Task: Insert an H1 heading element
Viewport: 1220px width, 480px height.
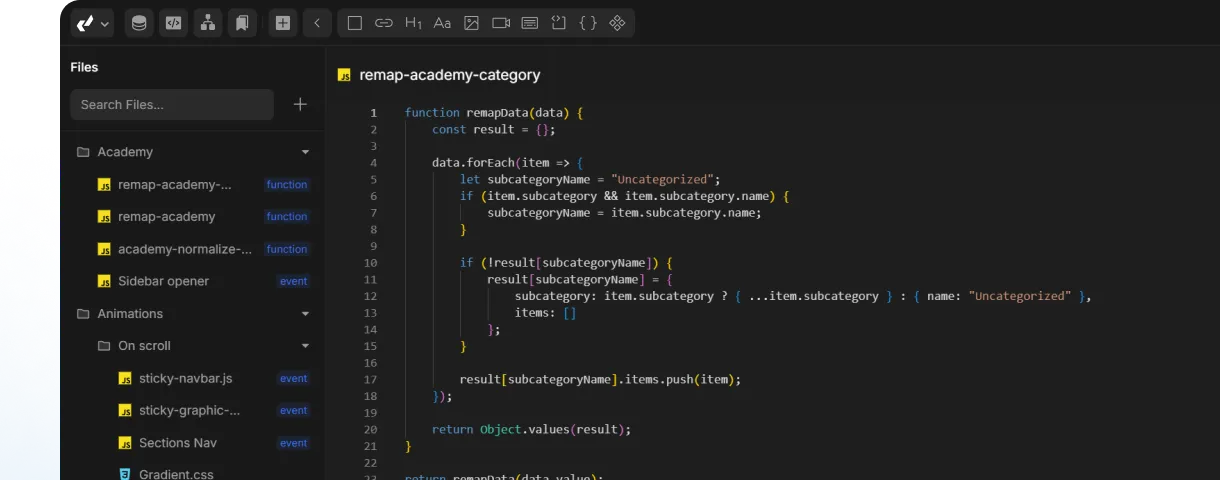Action: (413, 23)
